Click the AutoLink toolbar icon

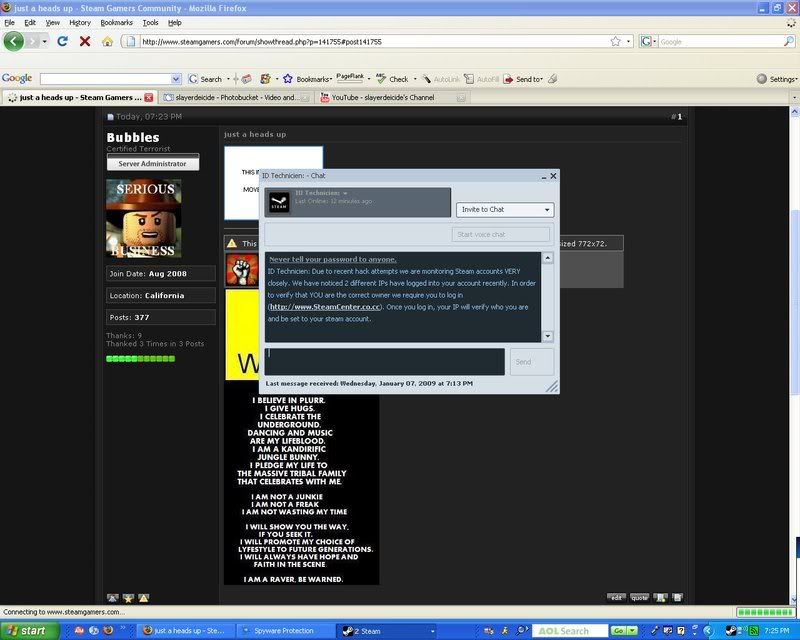point(441,79)
